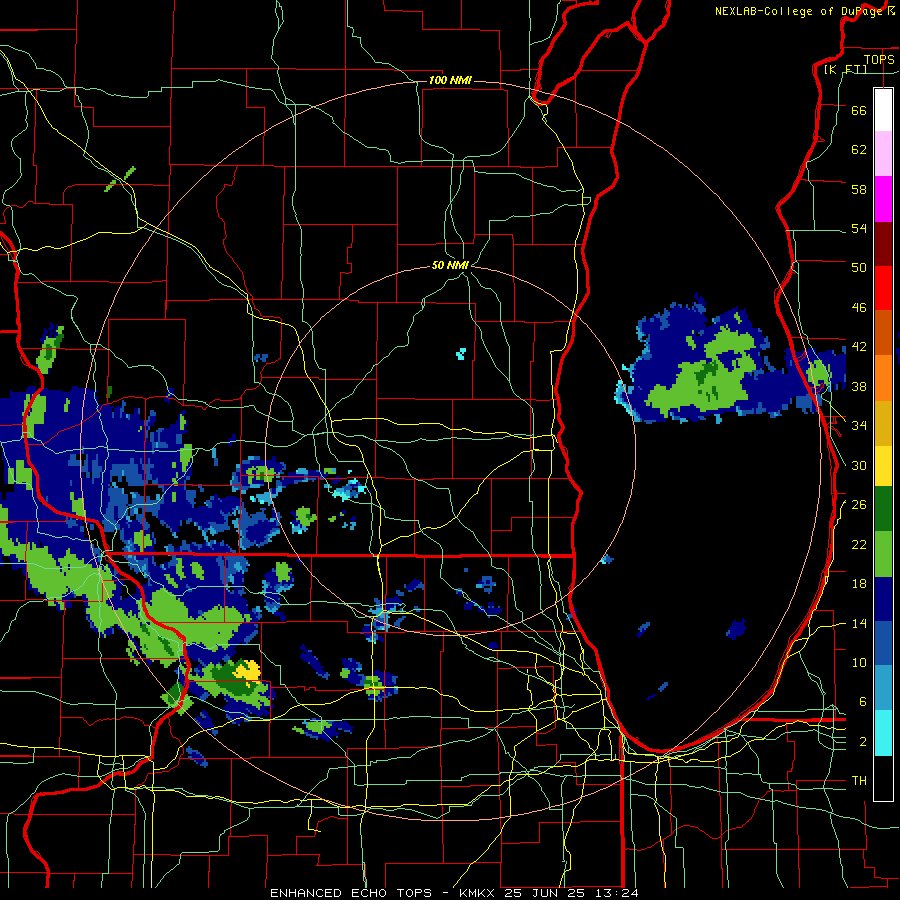Click the dark orange legend swatch
900x900 pixels.
coord(883,332)
